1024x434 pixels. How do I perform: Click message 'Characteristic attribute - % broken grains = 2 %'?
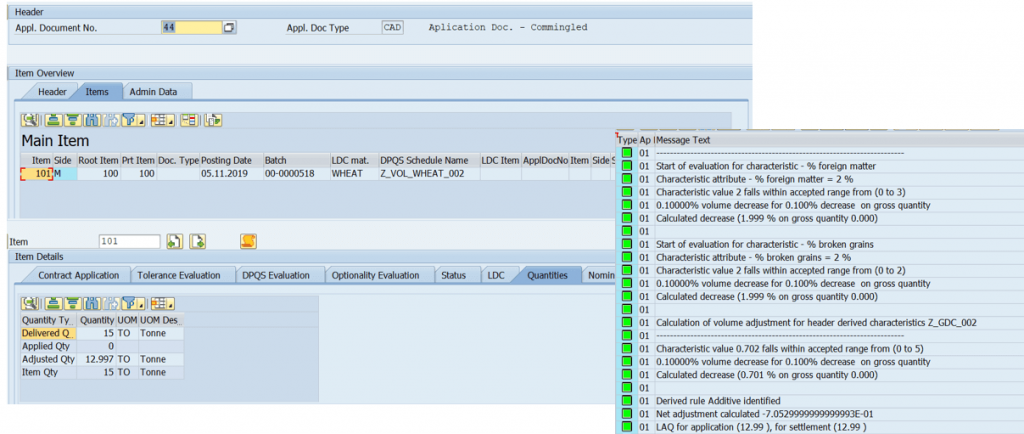click(754, 257)
